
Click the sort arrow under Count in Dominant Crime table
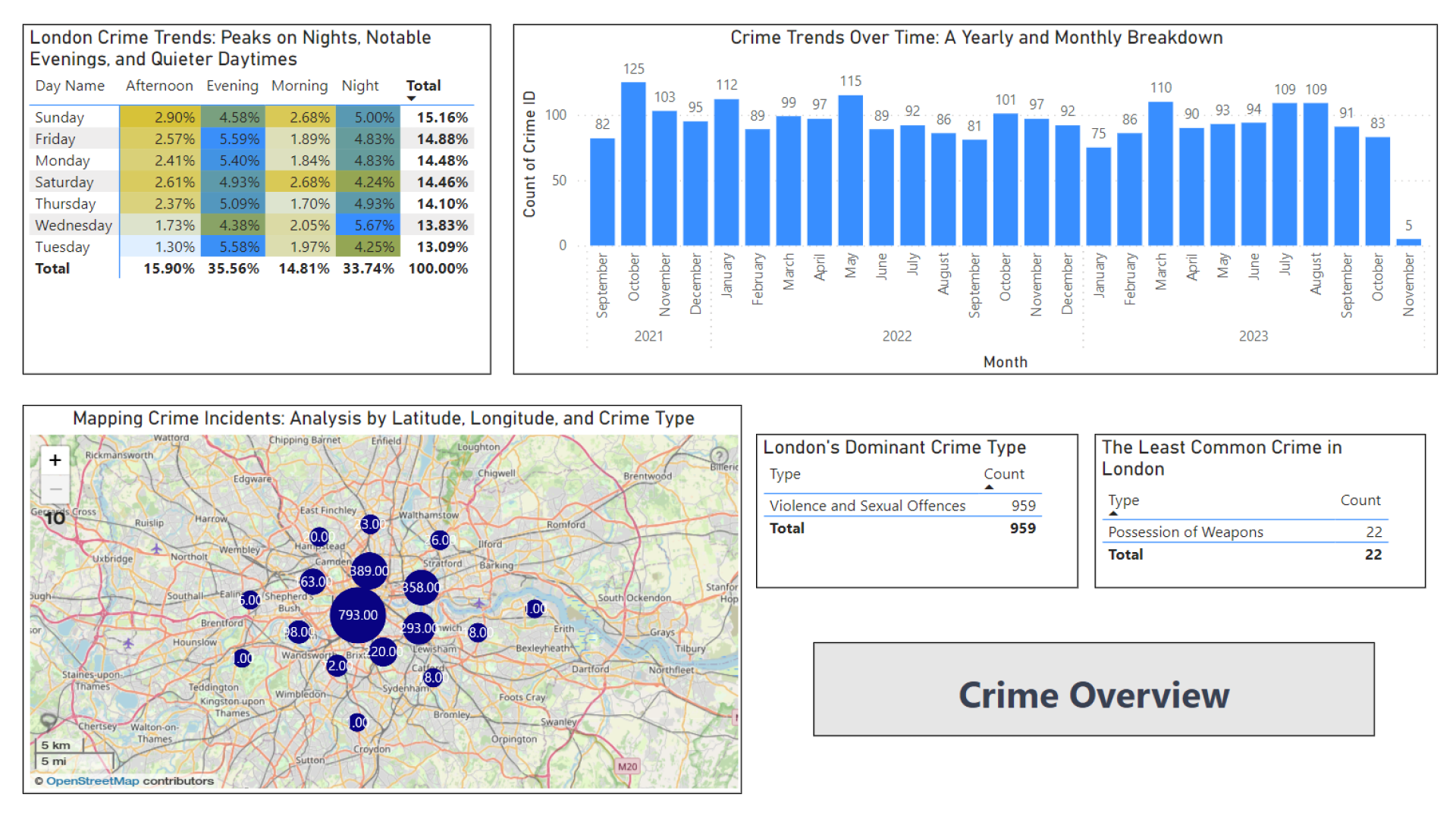point(989,487)
